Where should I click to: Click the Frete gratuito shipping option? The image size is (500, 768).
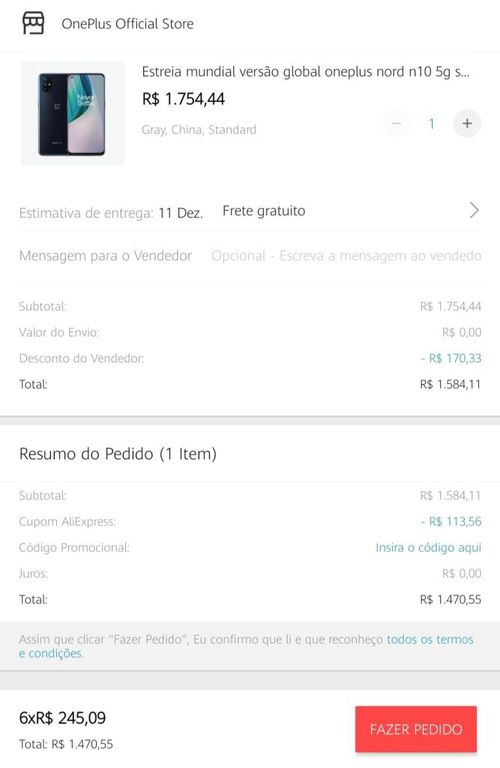pos(263,211)
